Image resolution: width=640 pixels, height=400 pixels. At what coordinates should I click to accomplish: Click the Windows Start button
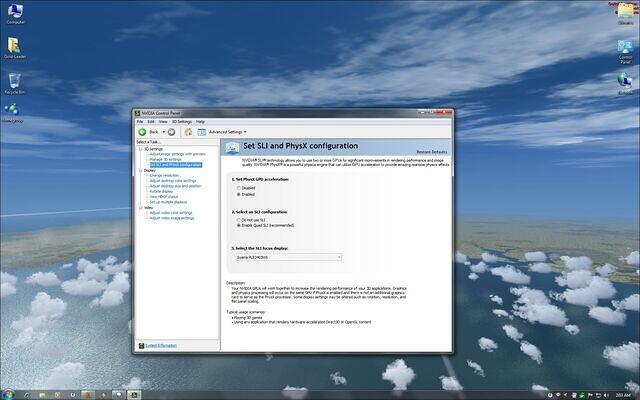8,393
